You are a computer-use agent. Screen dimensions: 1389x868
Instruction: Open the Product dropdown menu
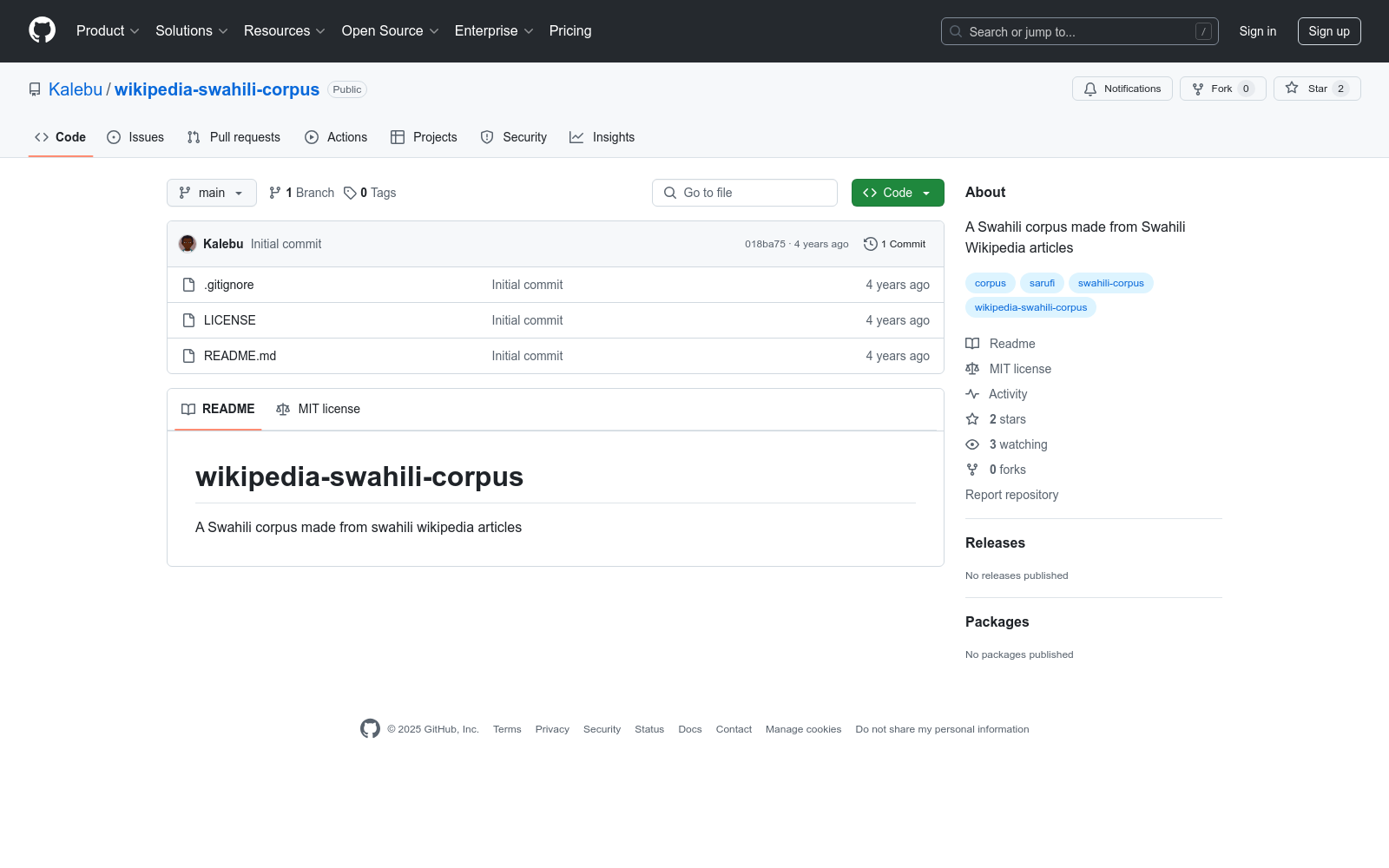point(108,31)
